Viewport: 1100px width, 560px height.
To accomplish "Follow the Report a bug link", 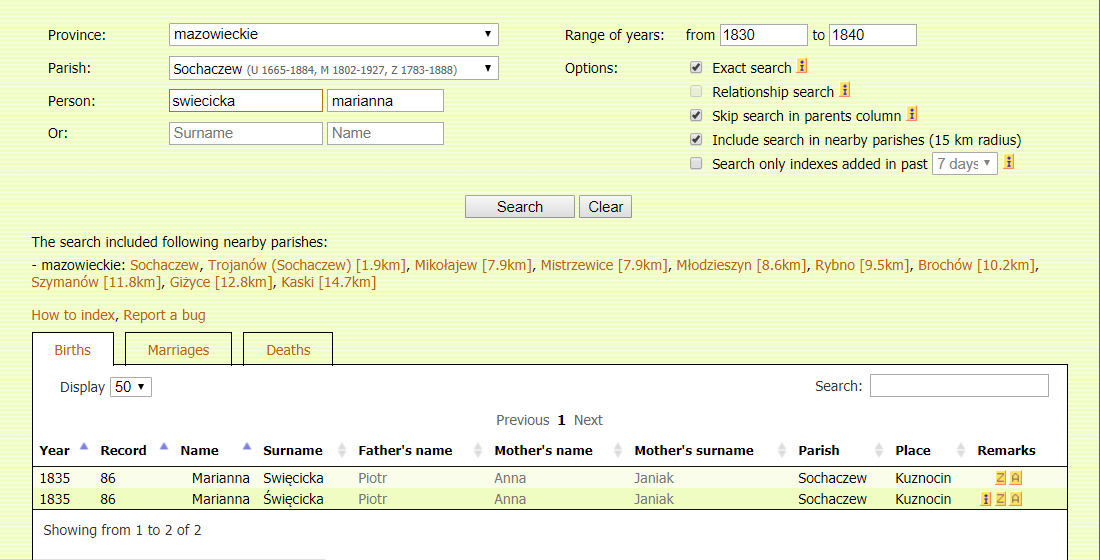I will point(164,315).
